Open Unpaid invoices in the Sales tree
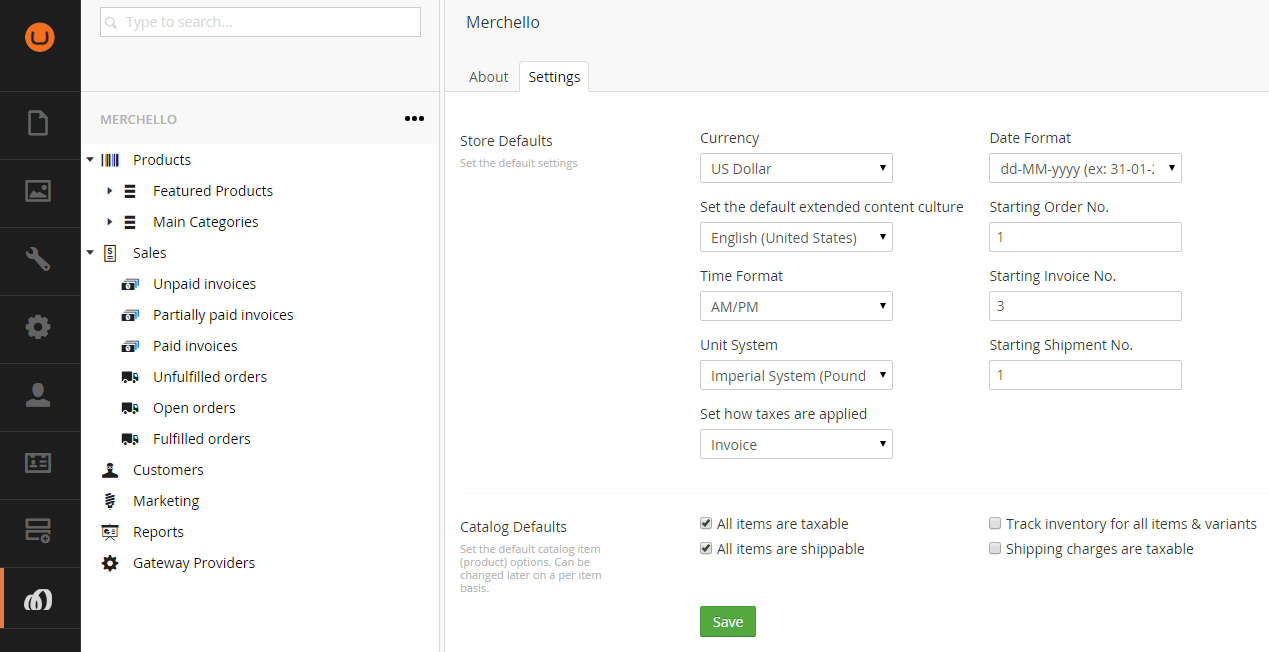Image resolution: width=1269 pixels, height=652 pixels. click(204, 284)
